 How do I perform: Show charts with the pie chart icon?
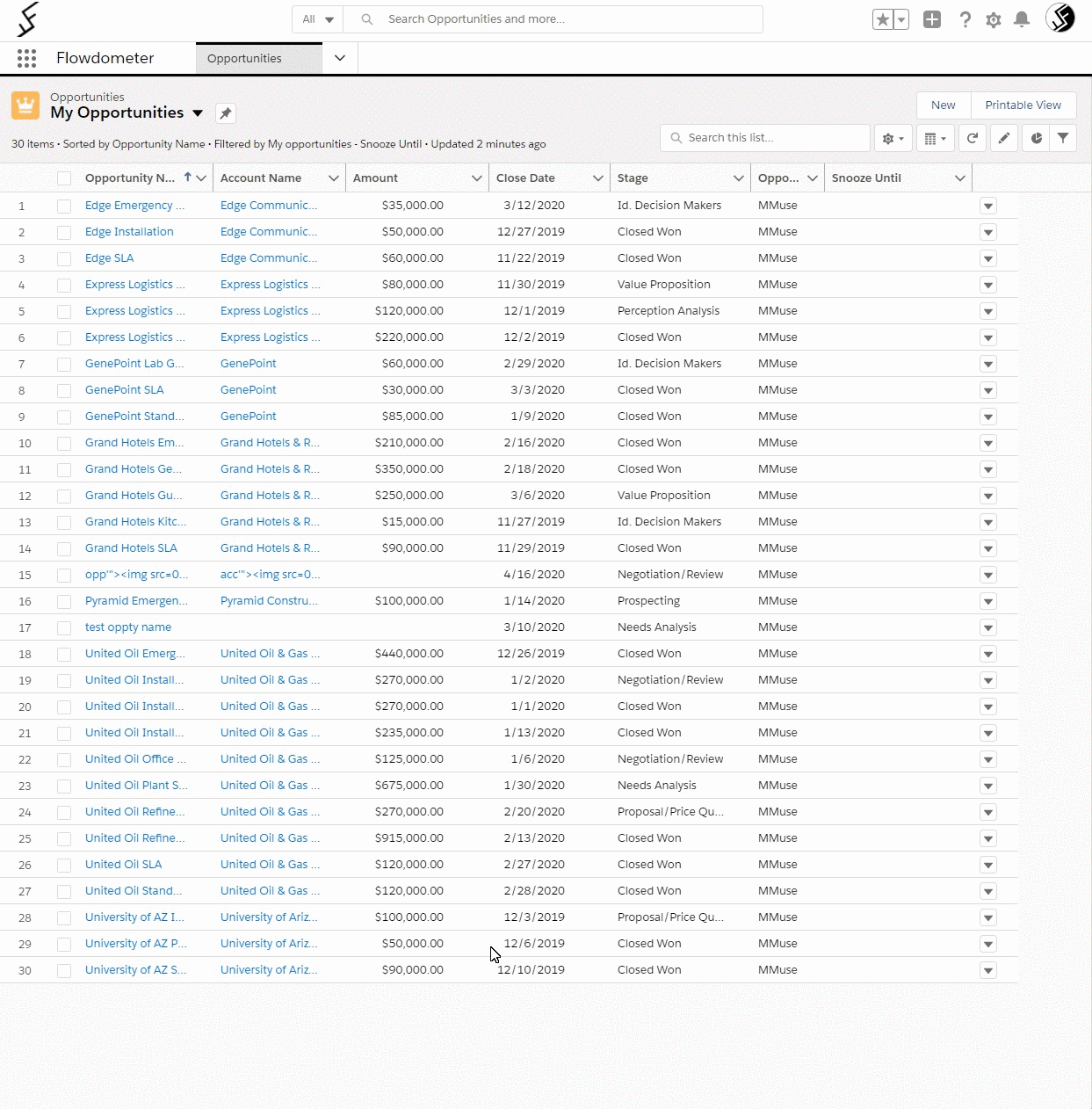point(1036,138)
